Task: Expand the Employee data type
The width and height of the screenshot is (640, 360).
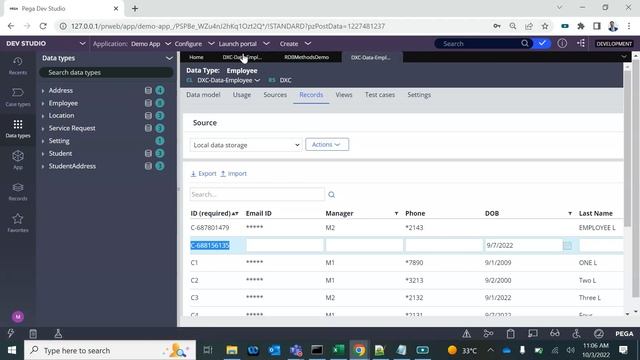Action: [x=43, y=103]
